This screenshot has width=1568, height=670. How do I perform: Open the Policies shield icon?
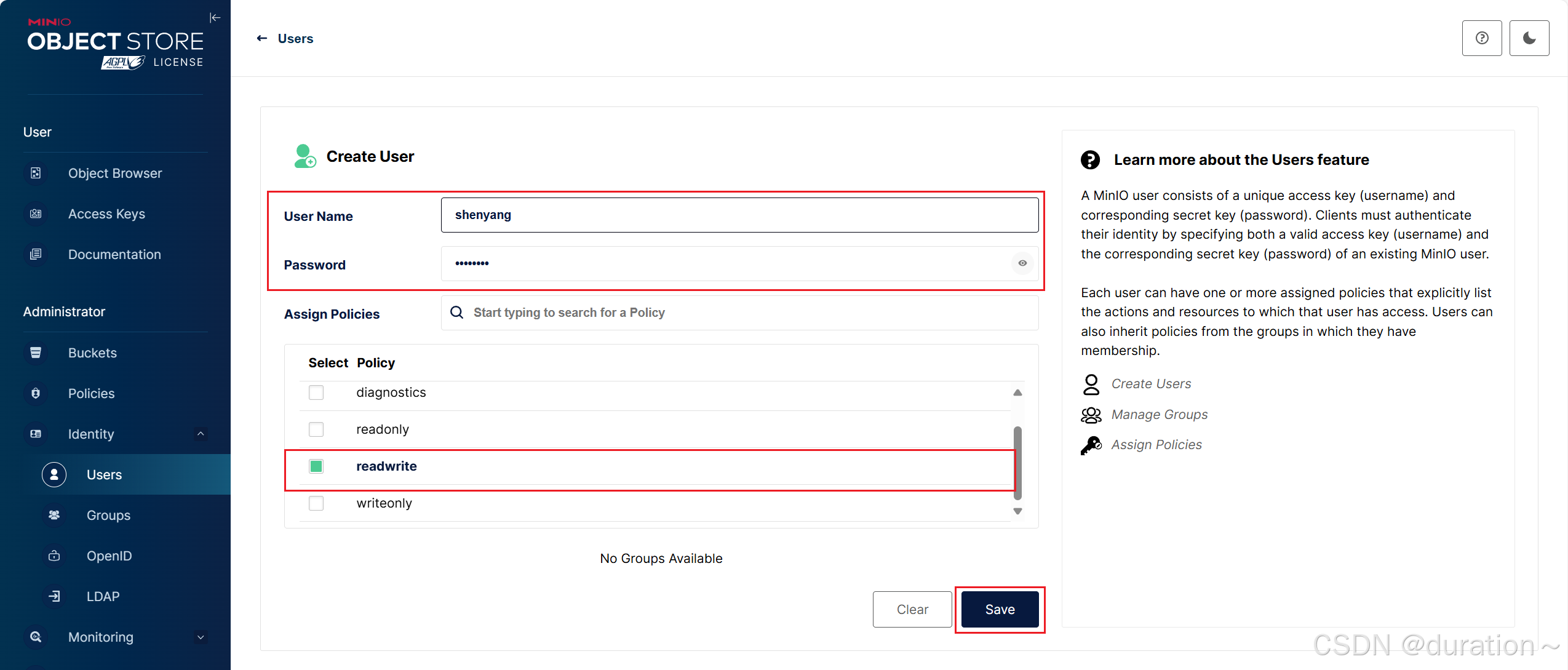(x=36, y=394)
